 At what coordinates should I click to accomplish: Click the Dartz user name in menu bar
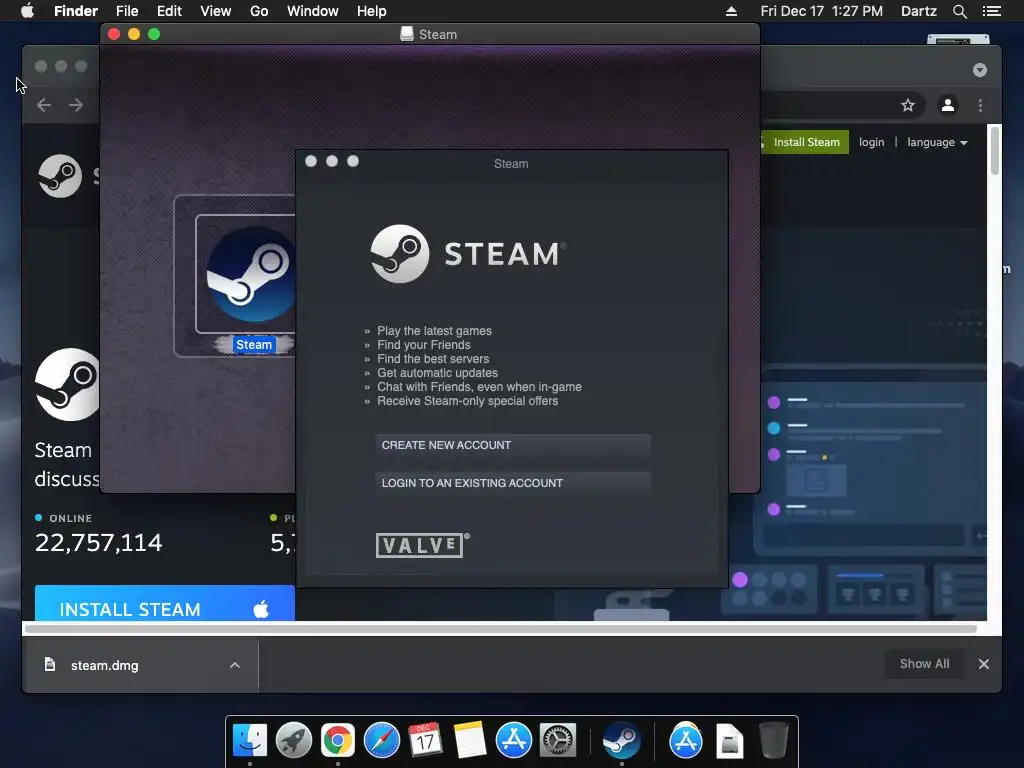point(918,11)
